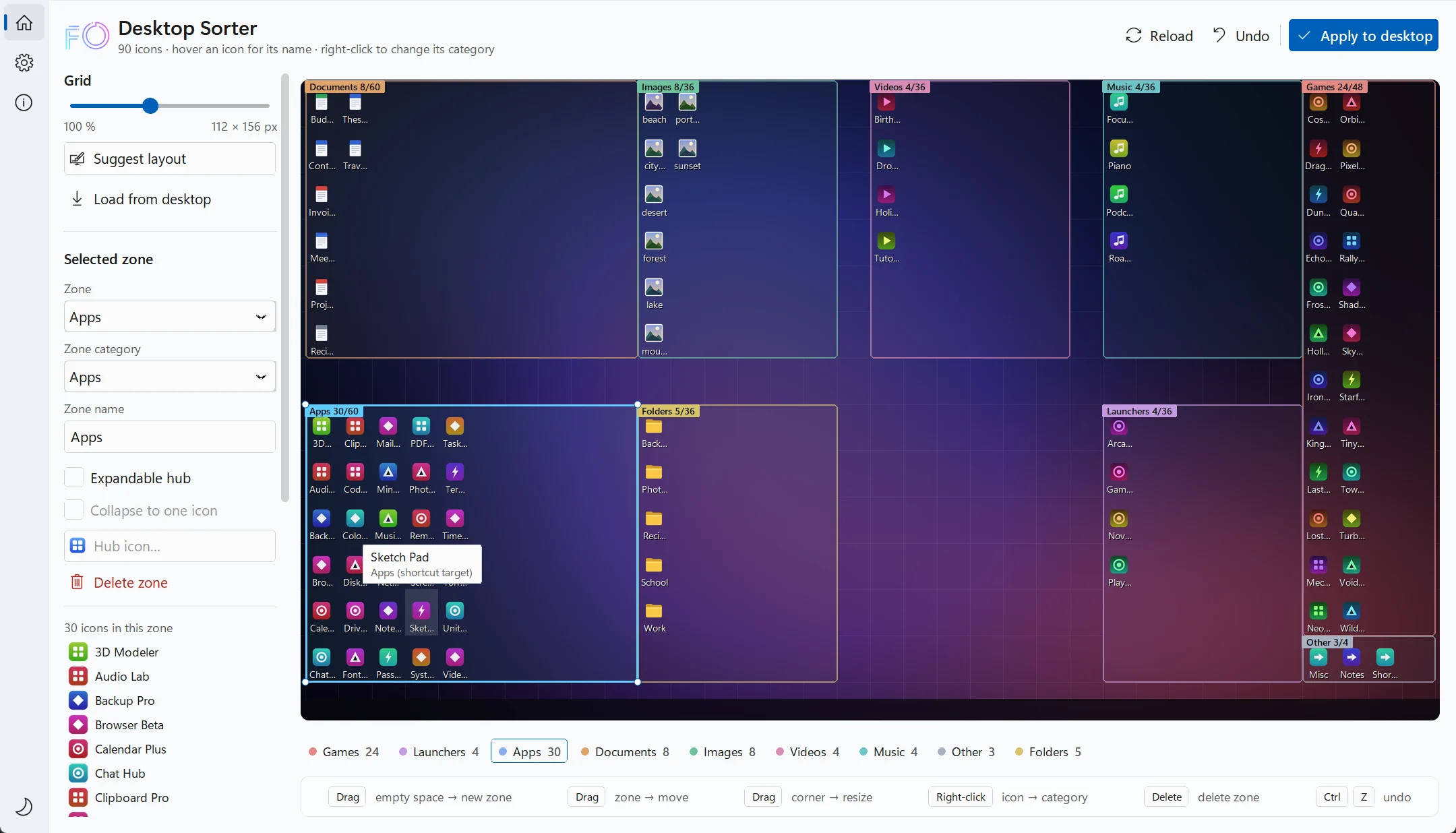This screenshot has width=1456, height=833.
Task: Select the Launchers category legend tab
Action: coord(439,751)
